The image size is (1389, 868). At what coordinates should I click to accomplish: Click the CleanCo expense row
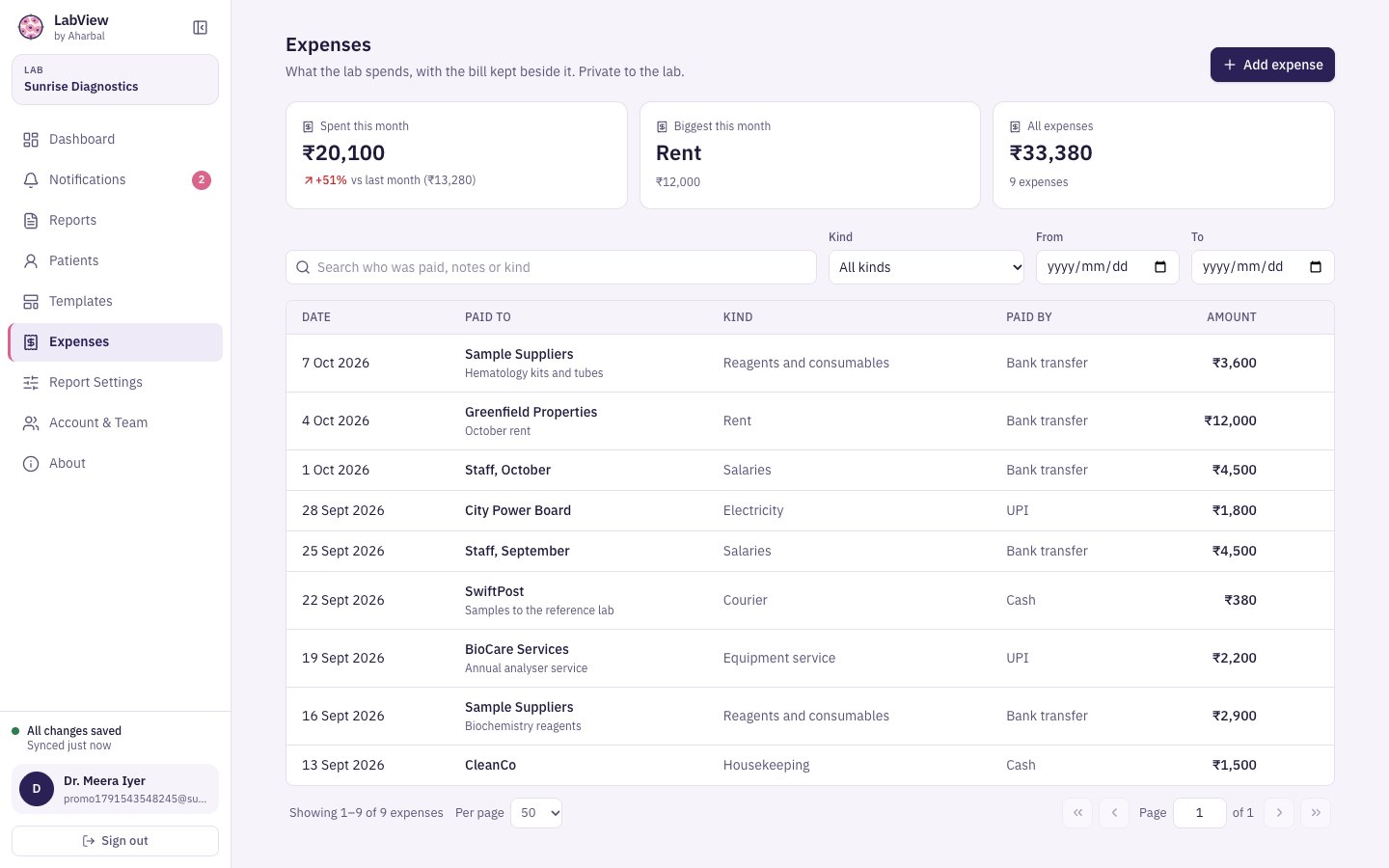[810, 766]
